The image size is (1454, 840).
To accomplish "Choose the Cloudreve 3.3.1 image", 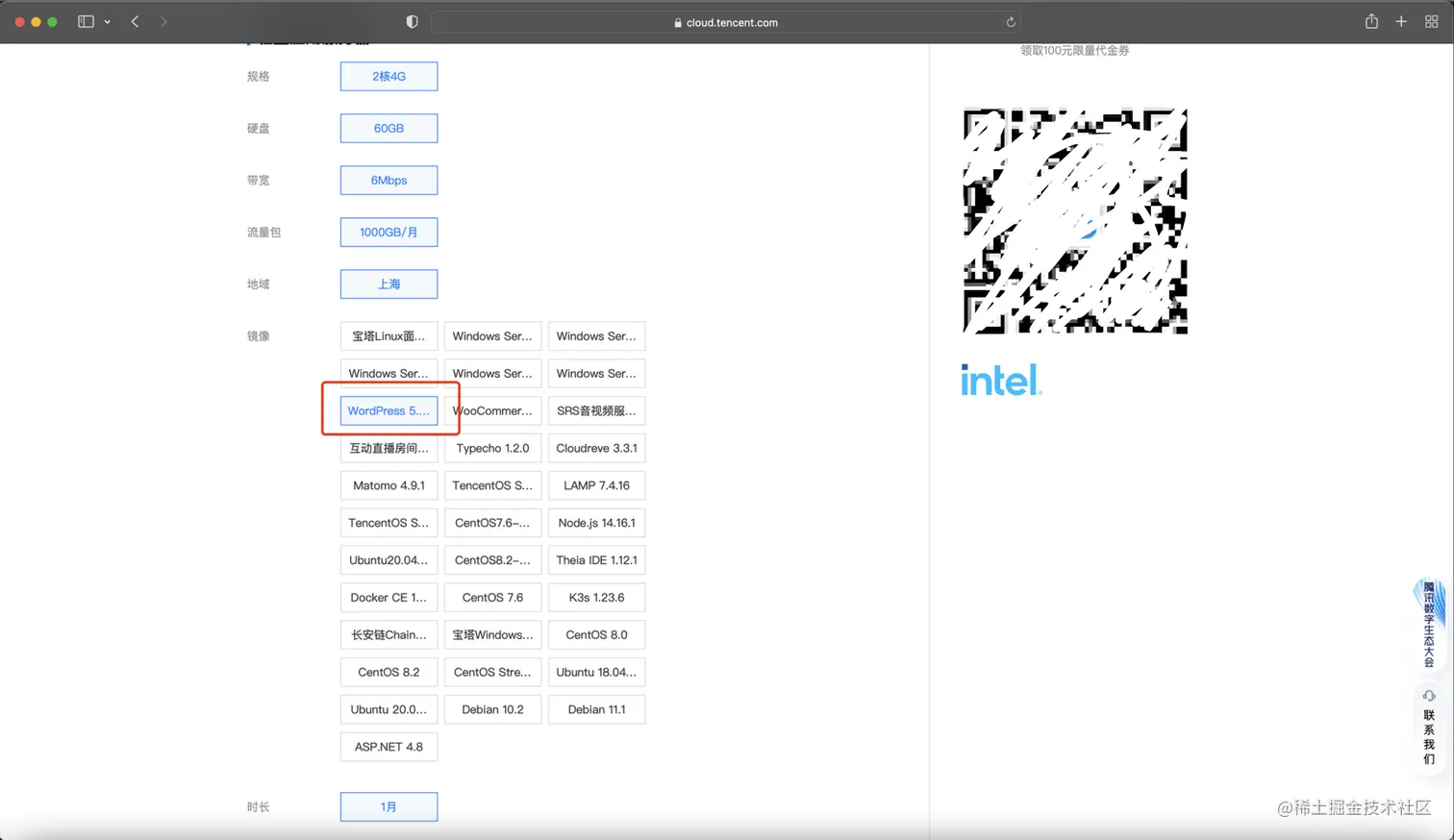I will click(x=596, y=448).
